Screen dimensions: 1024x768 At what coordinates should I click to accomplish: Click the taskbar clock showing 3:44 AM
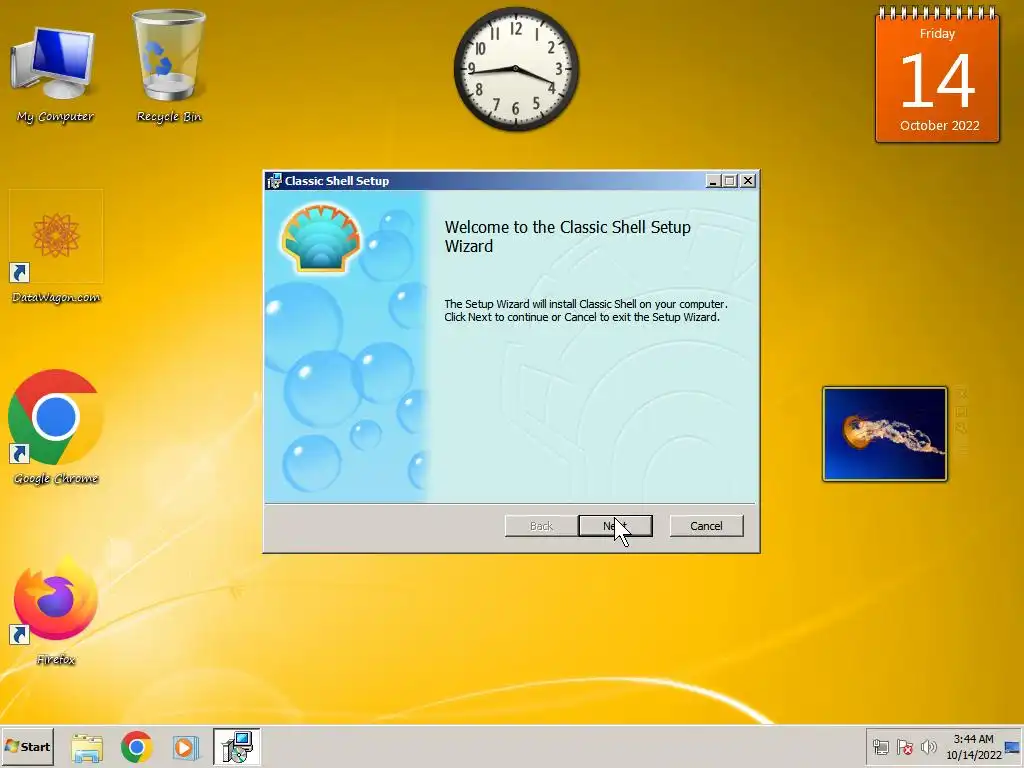[x=973, y=747]
